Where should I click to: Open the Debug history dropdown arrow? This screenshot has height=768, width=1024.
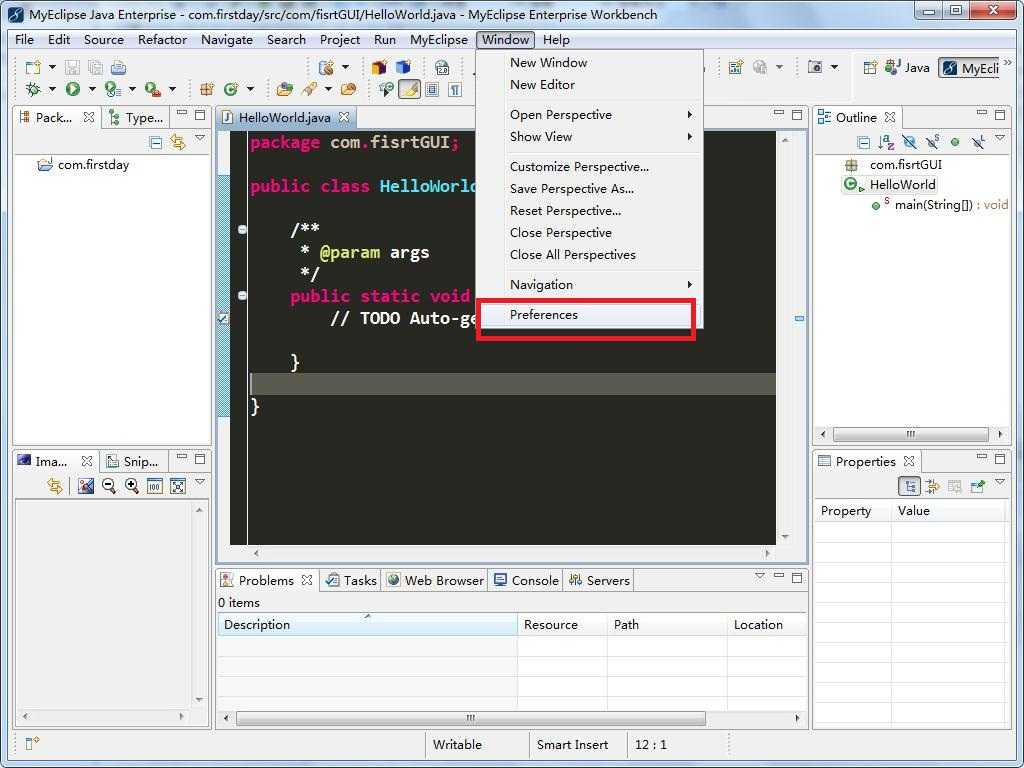tap(52, 89)
